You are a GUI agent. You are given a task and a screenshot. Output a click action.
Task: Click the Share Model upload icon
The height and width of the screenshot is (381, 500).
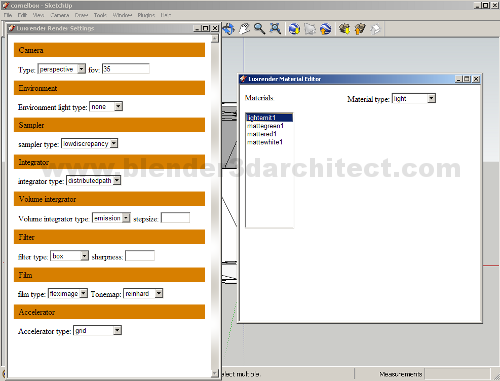[360, 29]
